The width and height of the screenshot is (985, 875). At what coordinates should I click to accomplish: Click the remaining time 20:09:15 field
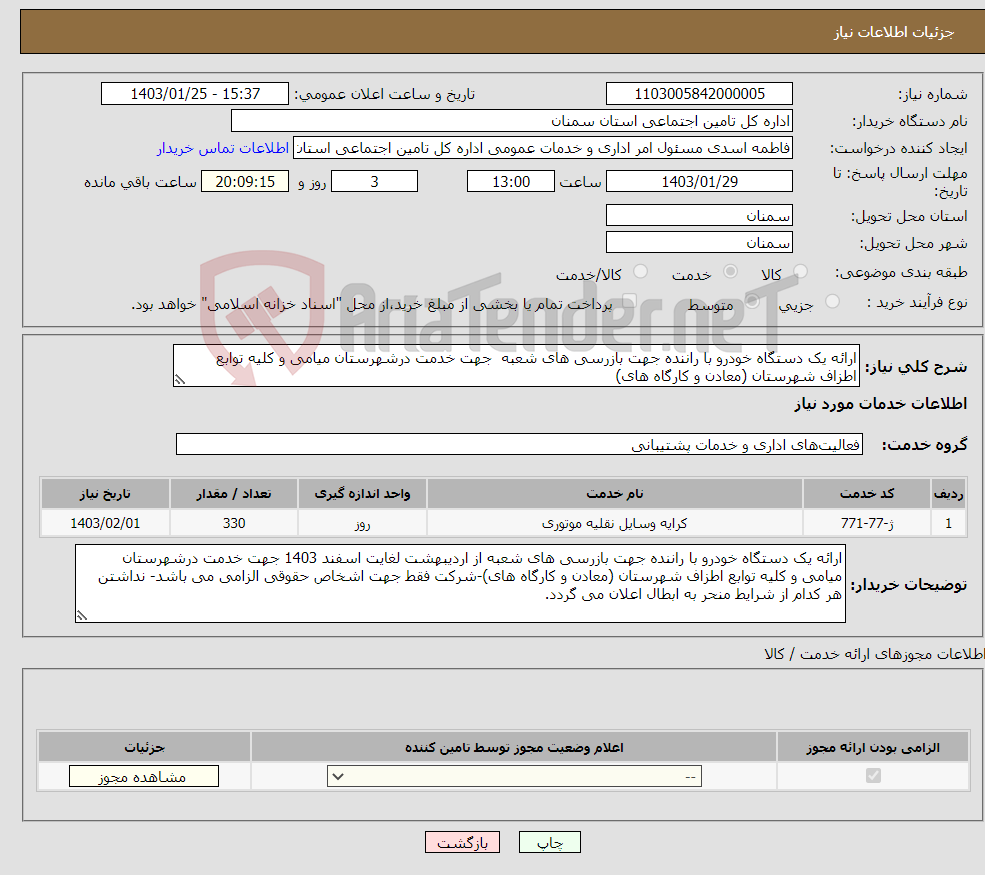245,182
